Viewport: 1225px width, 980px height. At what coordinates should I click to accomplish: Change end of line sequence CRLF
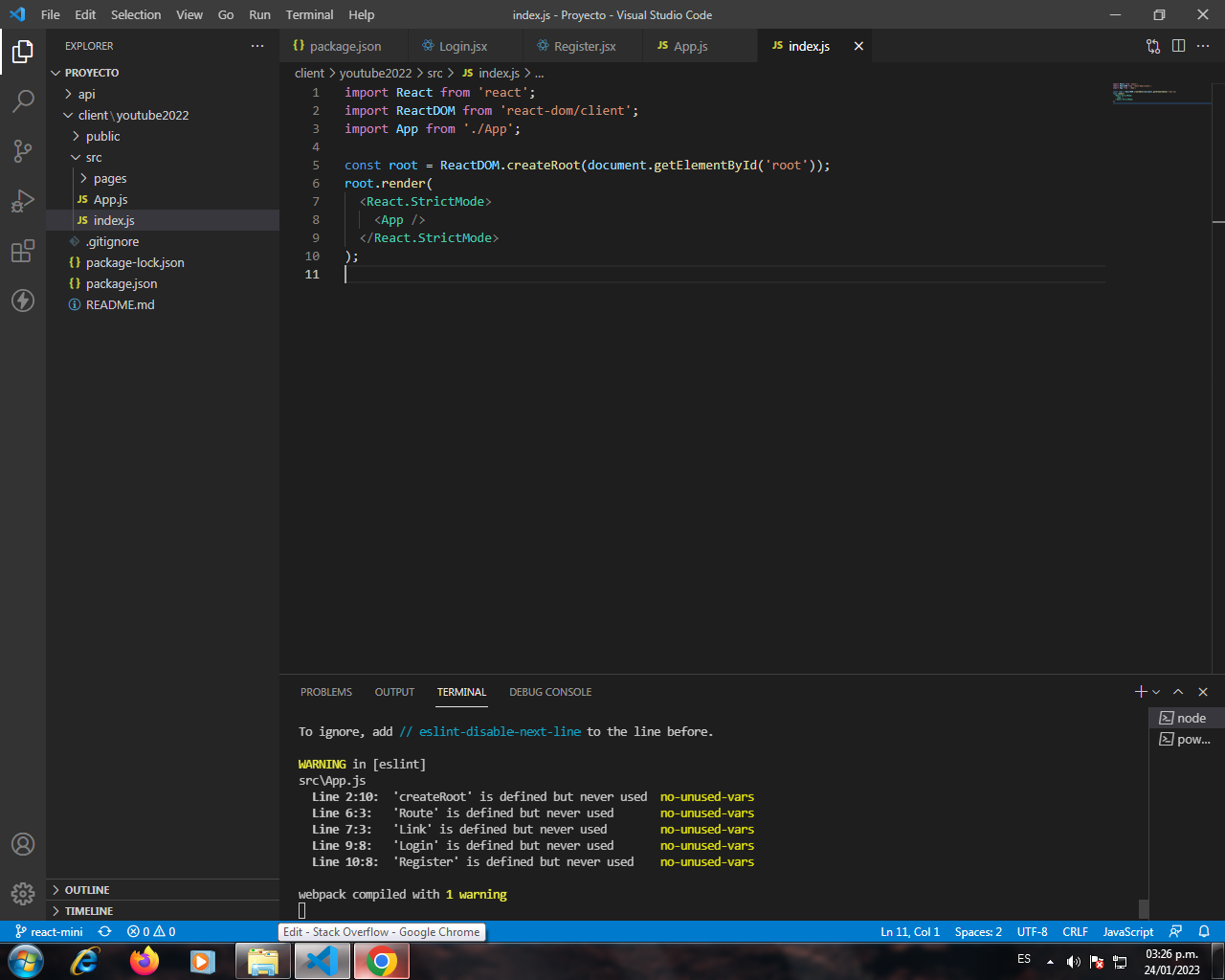(x=1075, y=931)
